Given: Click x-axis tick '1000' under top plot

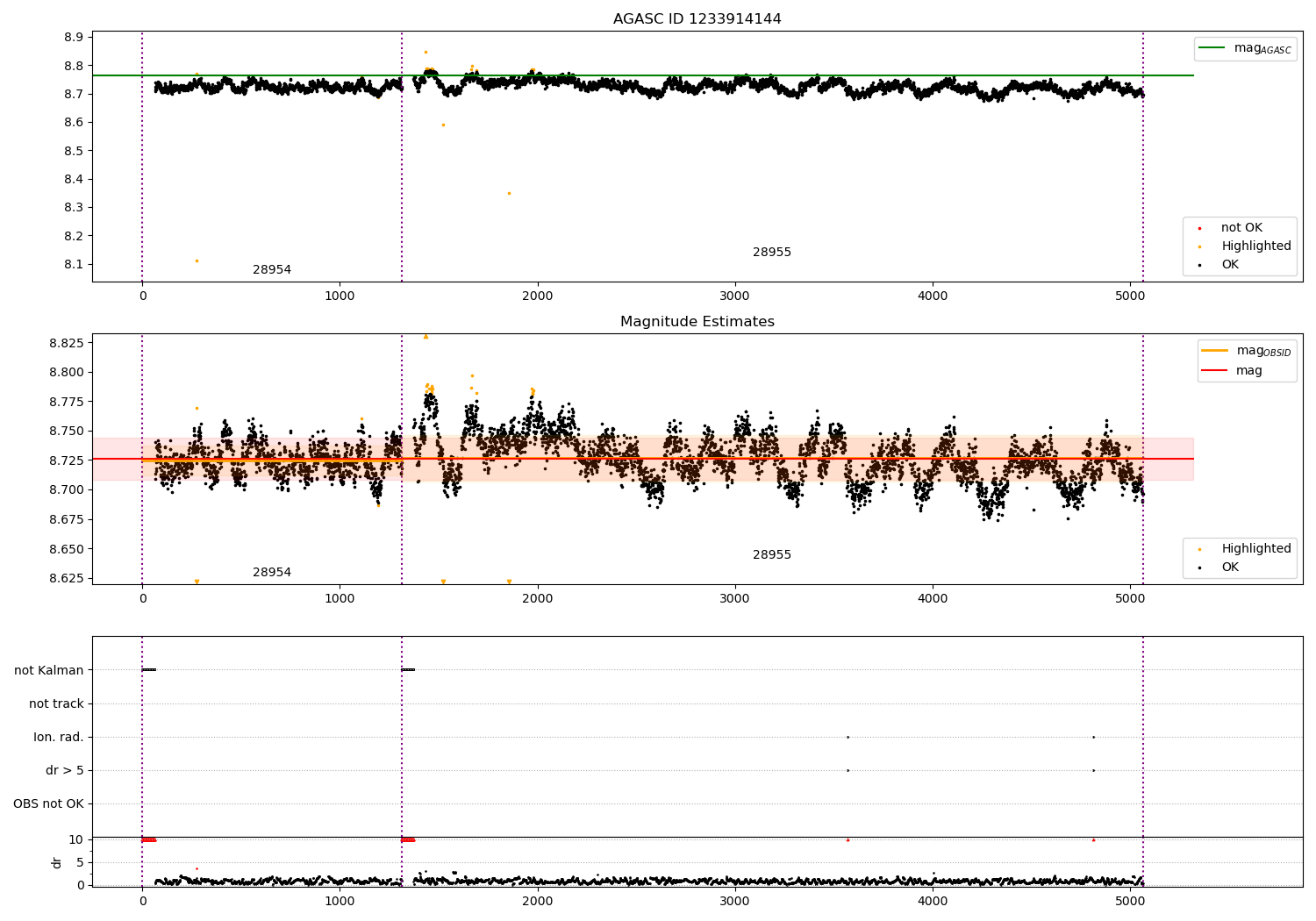Looking at the screenshot, I should [x=340, y=296].
